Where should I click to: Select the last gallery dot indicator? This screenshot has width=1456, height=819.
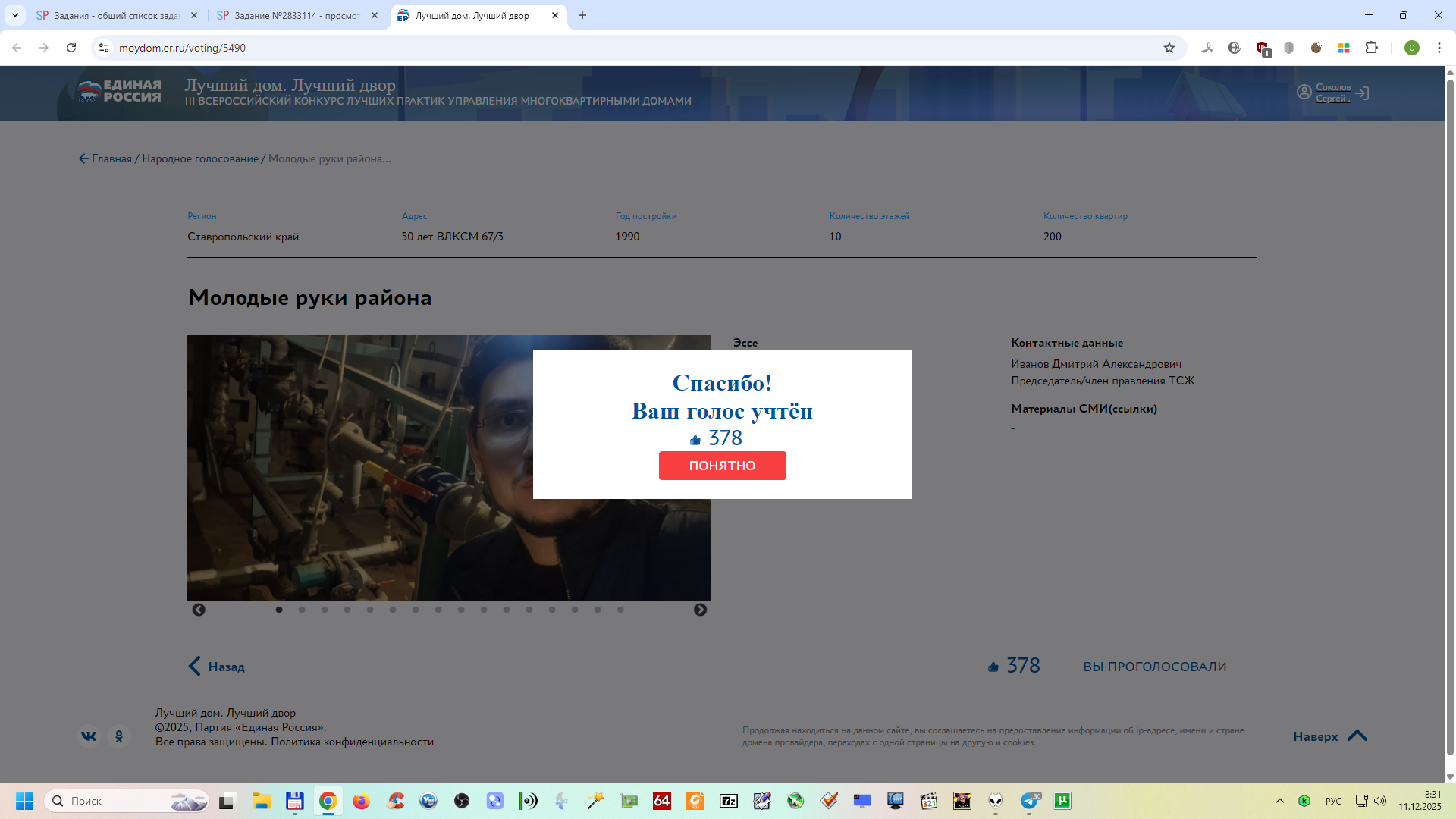click(620, 610)
